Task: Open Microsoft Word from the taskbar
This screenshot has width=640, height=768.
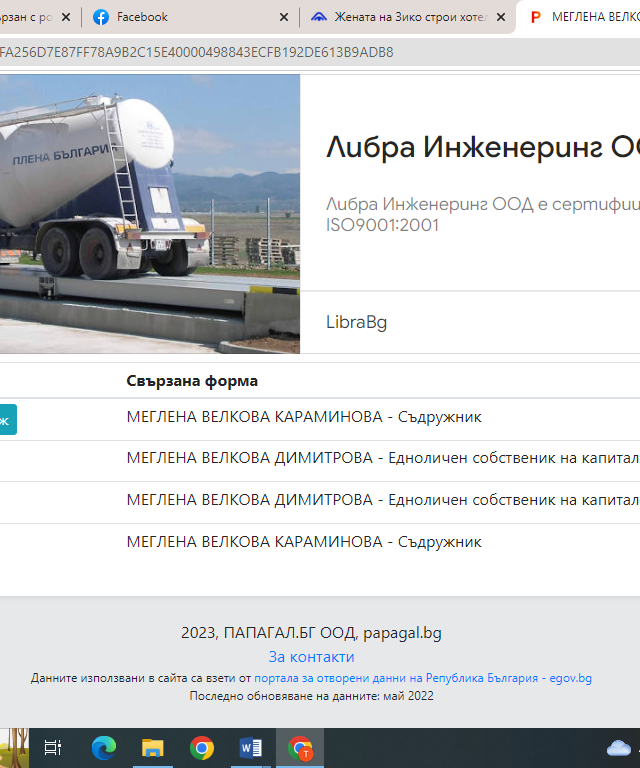Action: tap(251, 748)
